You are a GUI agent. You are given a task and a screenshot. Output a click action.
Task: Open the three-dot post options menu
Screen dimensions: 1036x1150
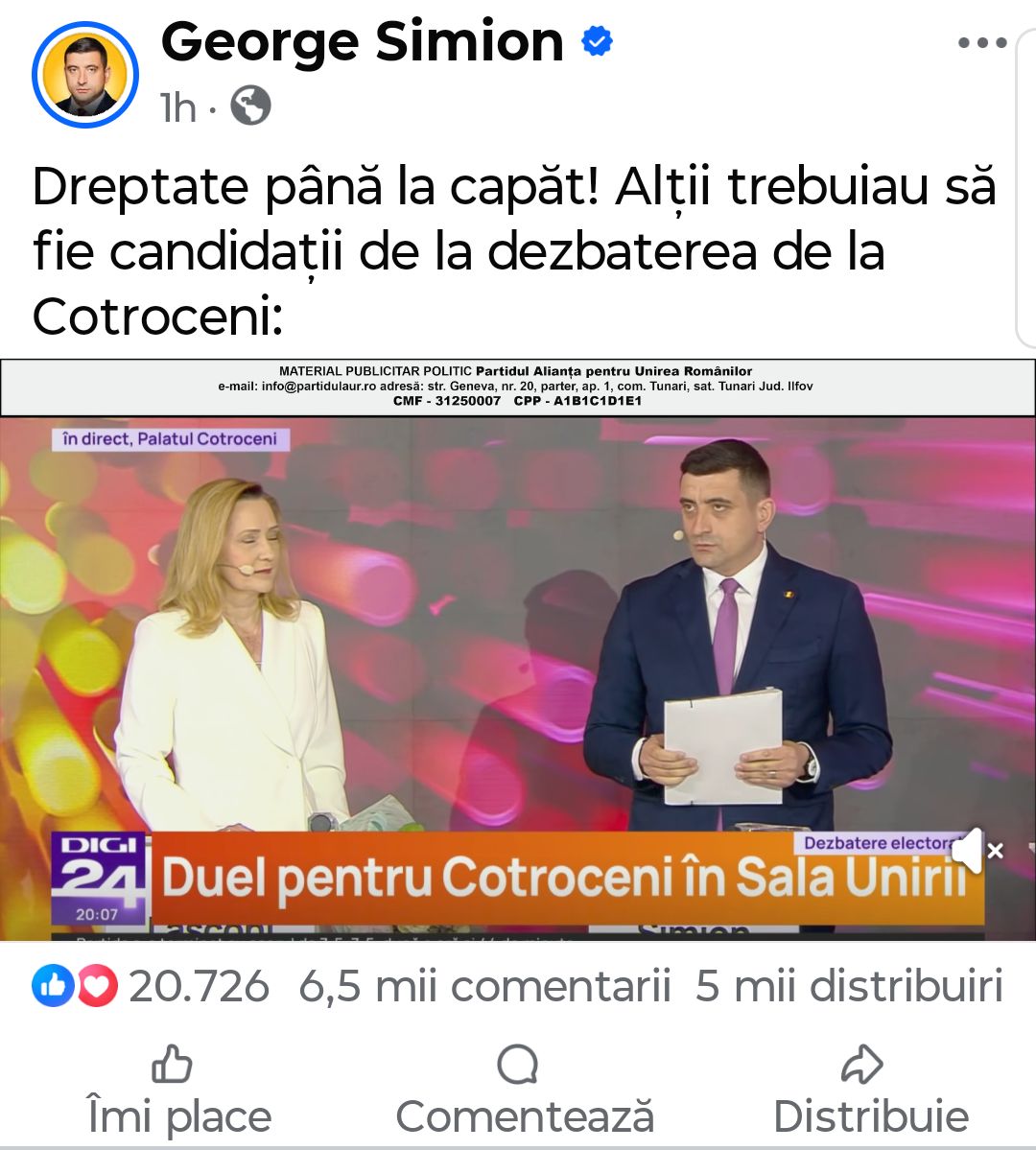tap(982, 42)
